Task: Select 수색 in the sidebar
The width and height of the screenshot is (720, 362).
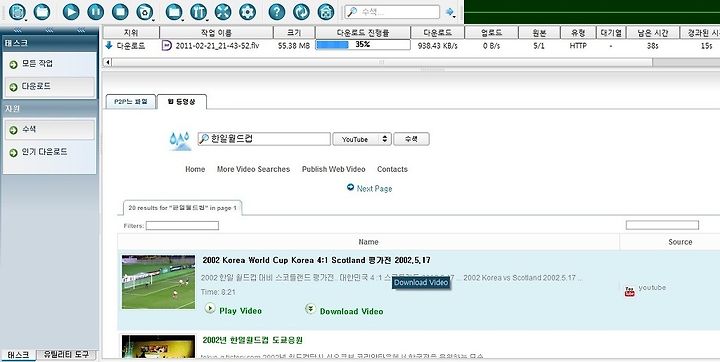Action: (x=50, y=130)
